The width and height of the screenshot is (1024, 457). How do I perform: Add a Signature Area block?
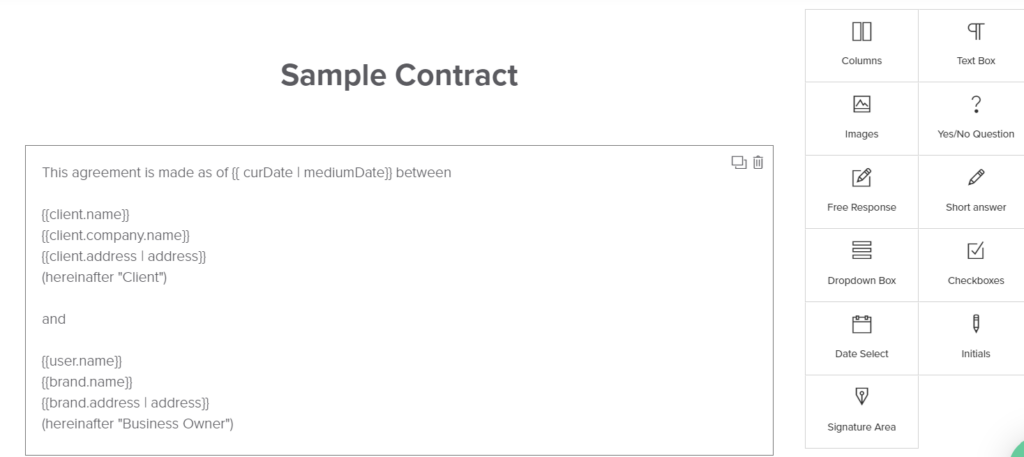pyautogui.click(x=861, y=411)
